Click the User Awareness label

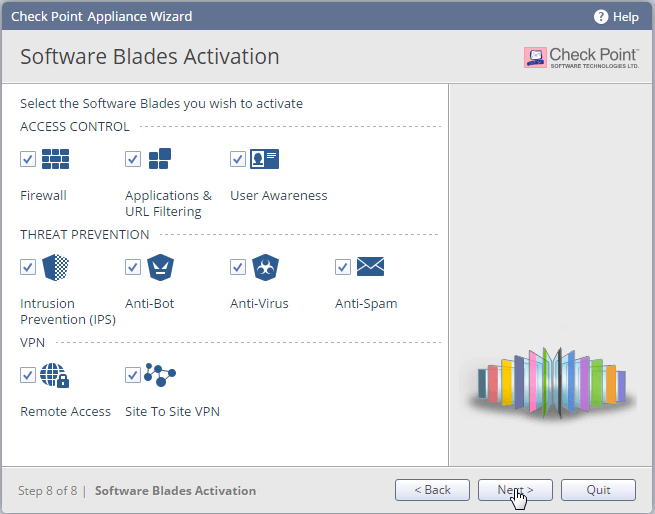[x=279, y=195]
